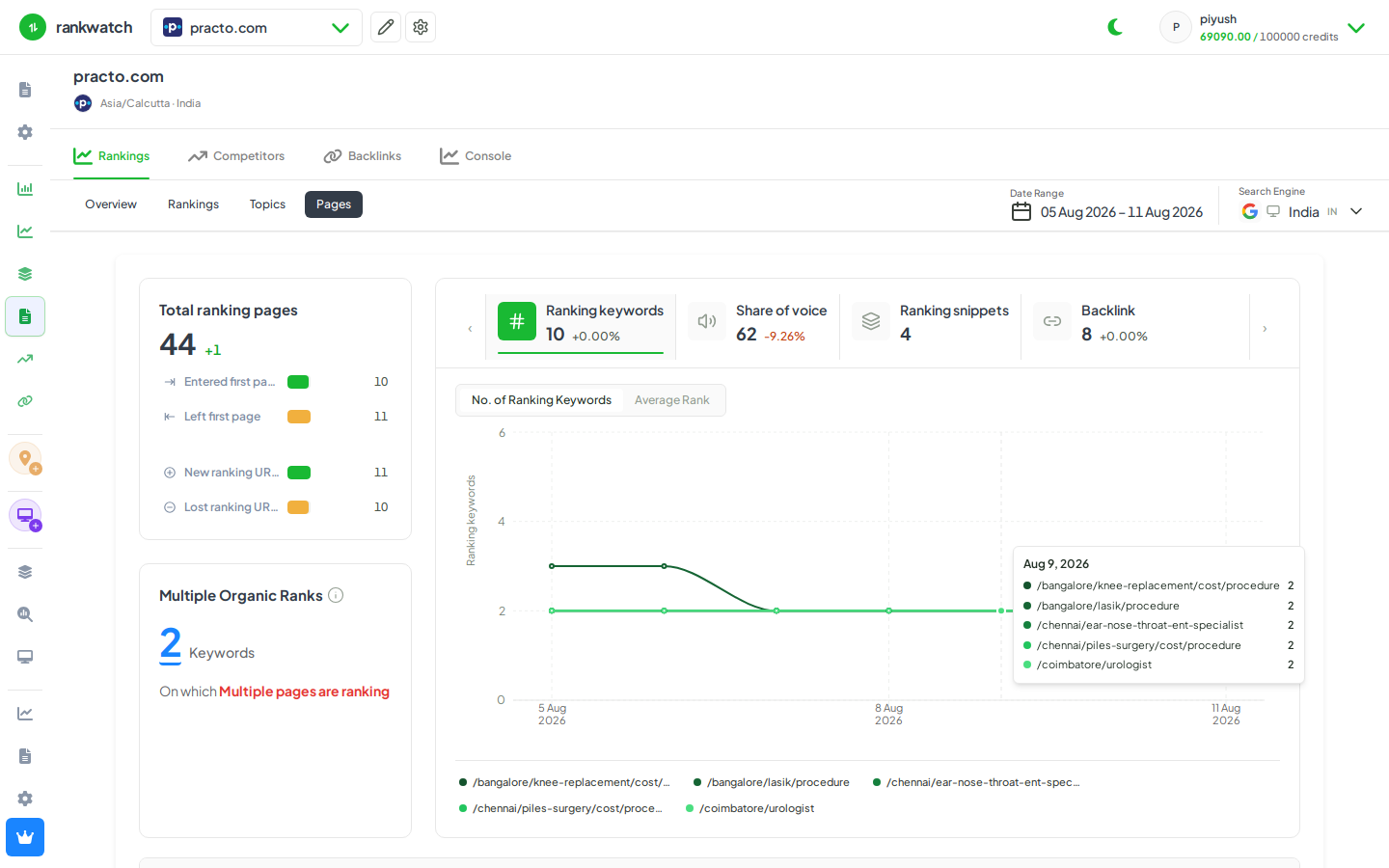1389x868 pixels.
Task: Click the gray line chart sidebar icon
Action: click(x=25, y=714)
